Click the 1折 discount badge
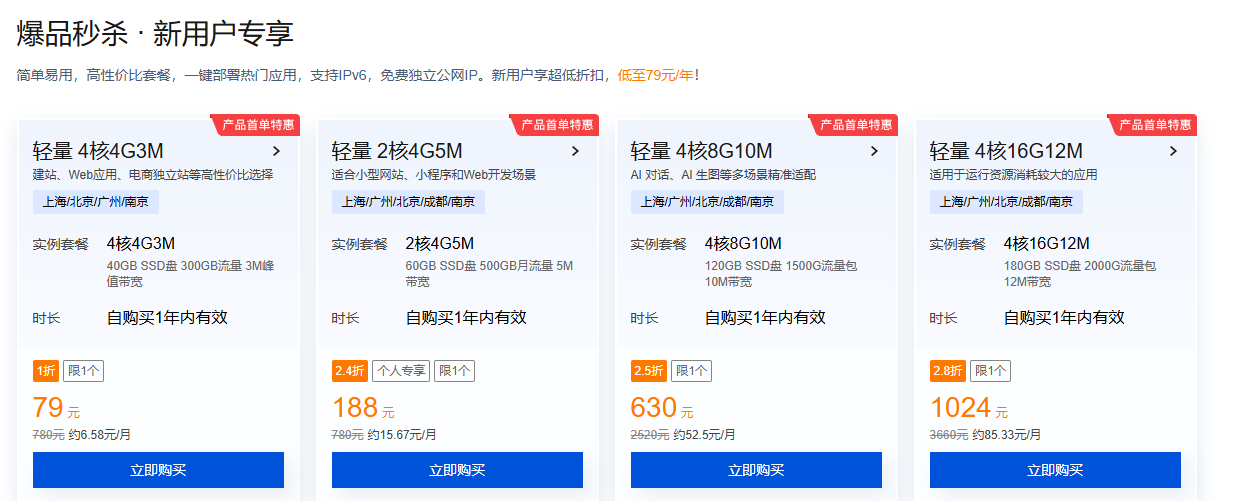Viewport: 1235px width, 501px height. coord(46,371)
